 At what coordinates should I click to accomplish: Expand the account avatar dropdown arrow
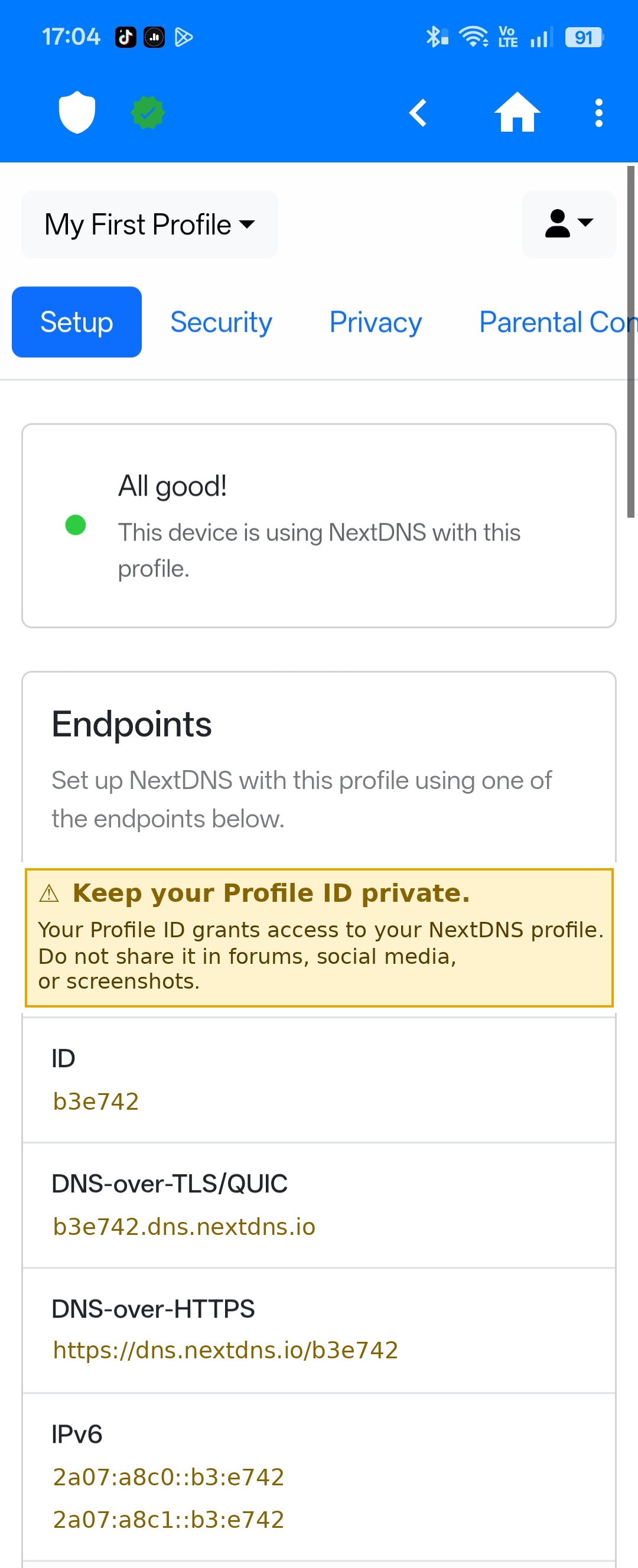click(x=585, y=224)
